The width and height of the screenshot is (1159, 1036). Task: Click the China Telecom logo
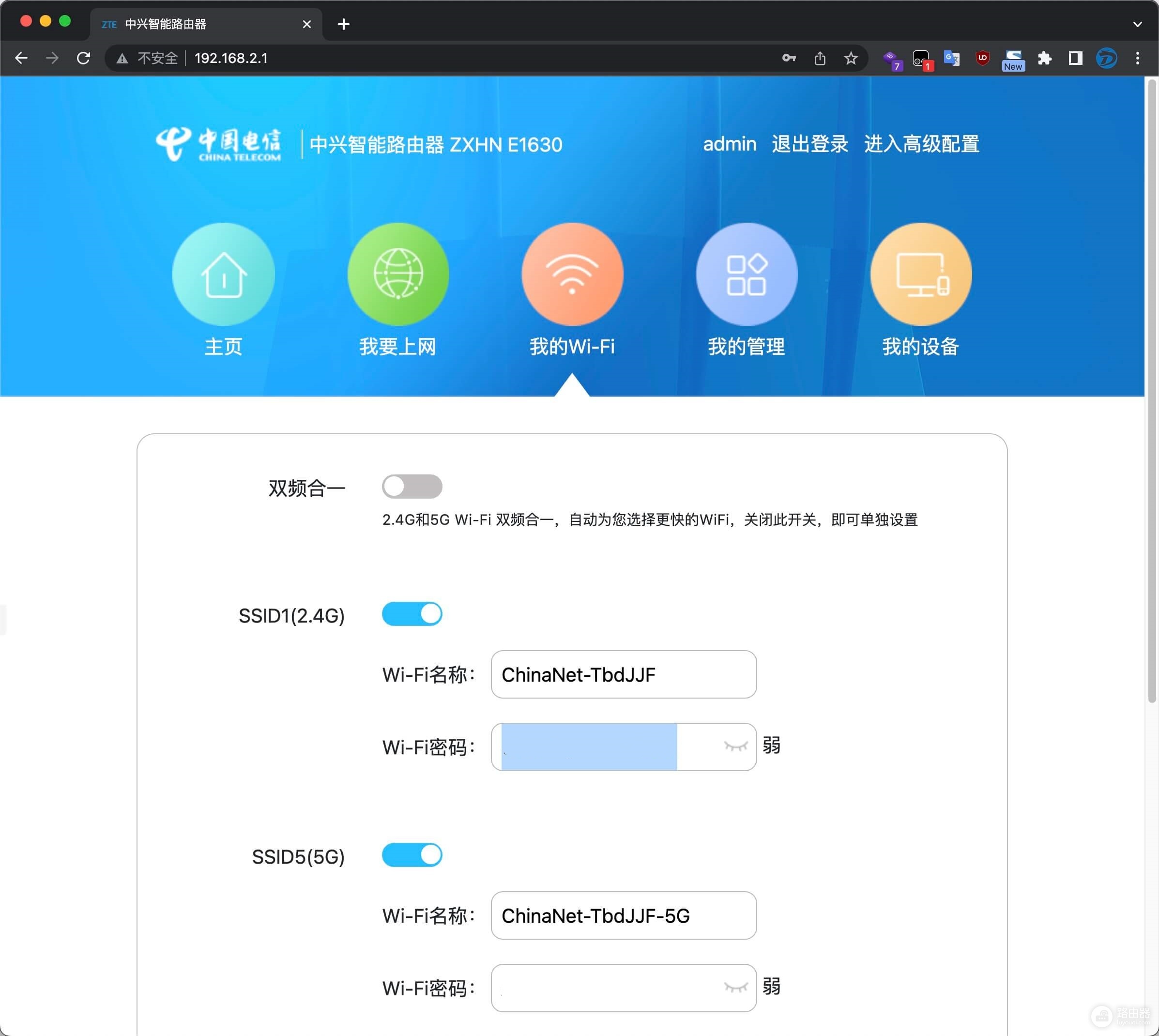[x=219, y=144]
